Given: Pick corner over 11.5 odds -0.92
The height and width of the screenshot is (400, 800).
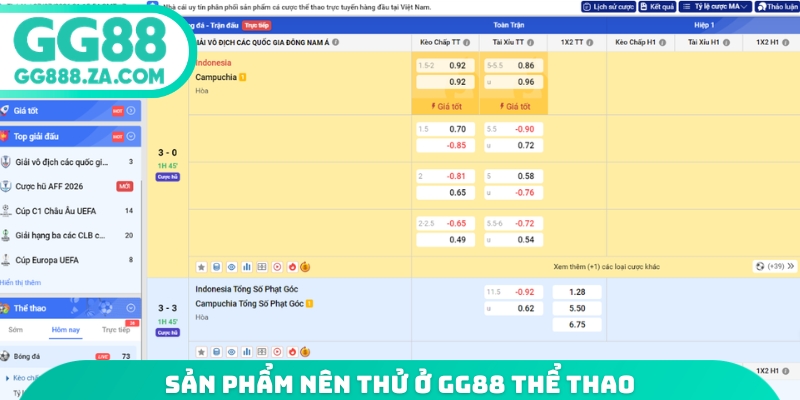Looking at the screenshot, I should click(x=513, y=292).
